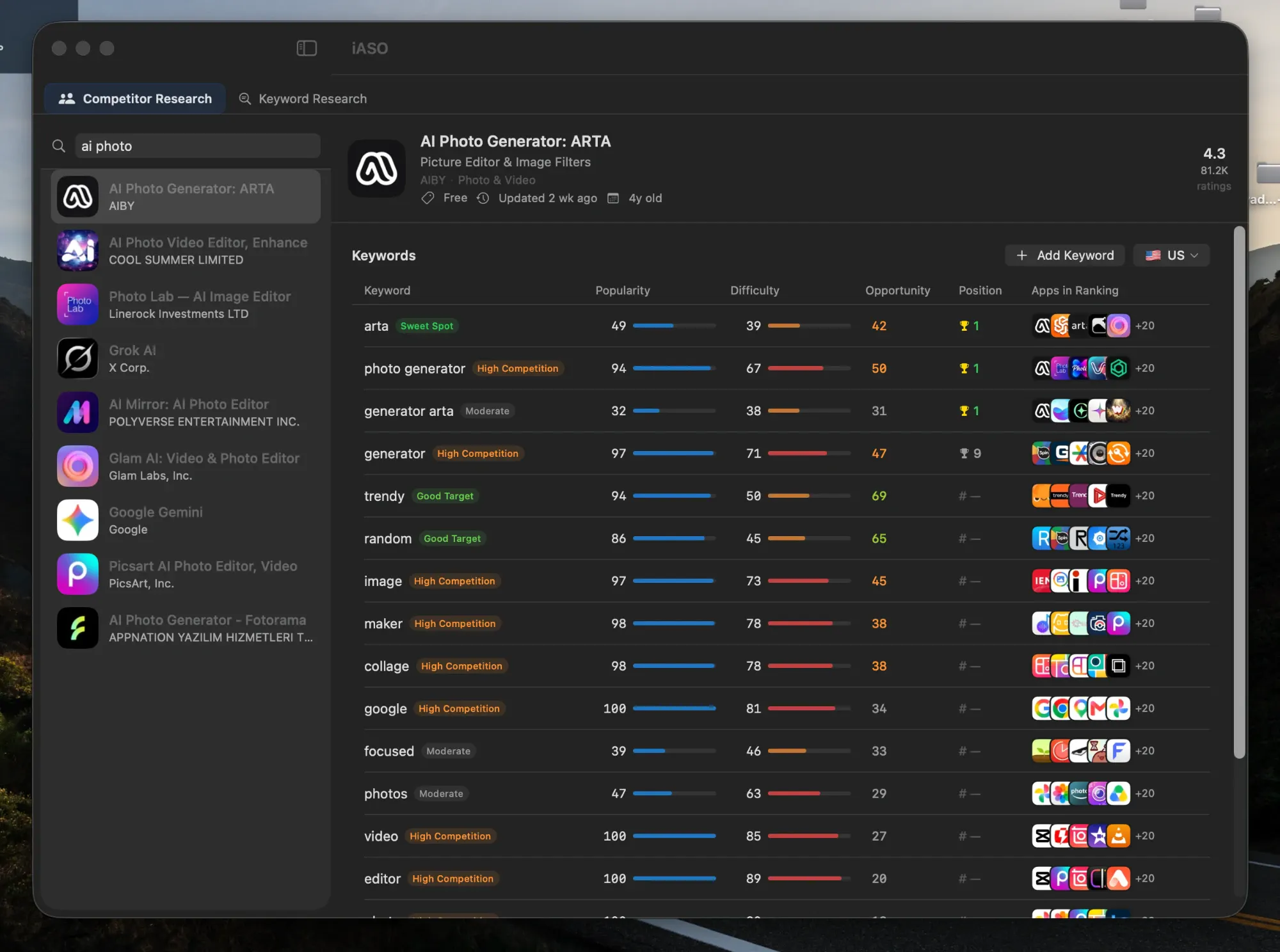This screenshot has width=1280, height=952.
Task: Click the popularity bar for arta
Action: coord(674,326)
